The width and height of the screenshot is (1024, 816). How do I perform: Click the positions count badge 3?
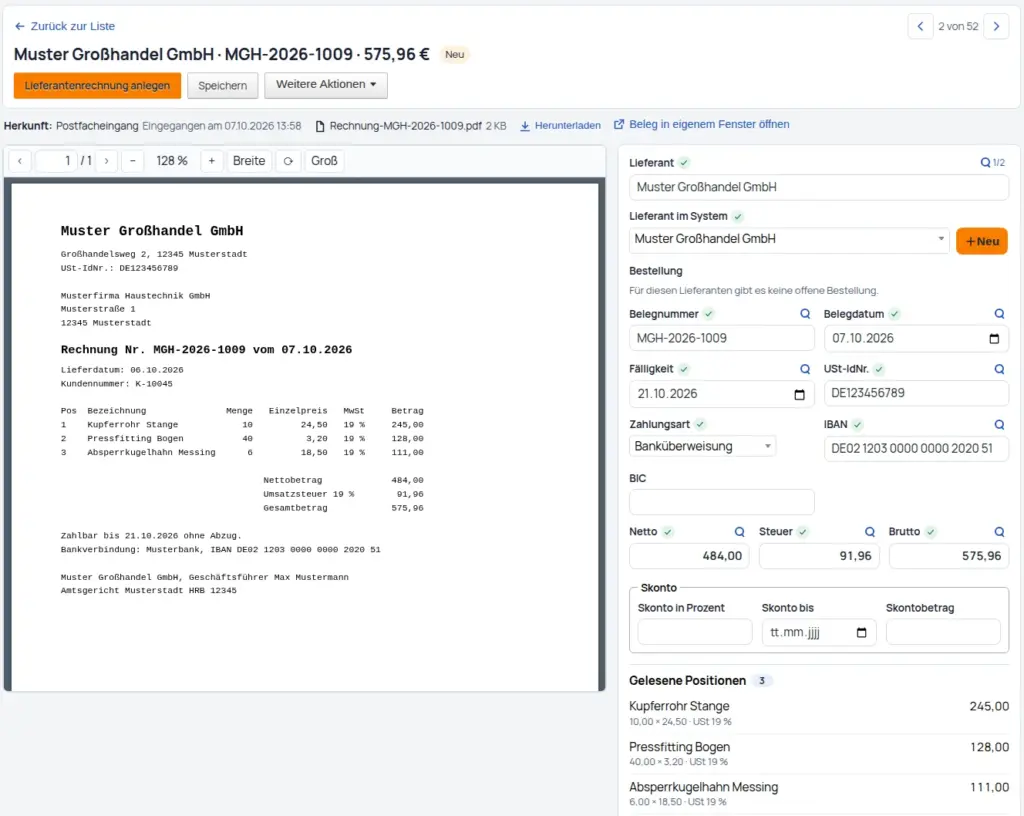click(761, 681)
